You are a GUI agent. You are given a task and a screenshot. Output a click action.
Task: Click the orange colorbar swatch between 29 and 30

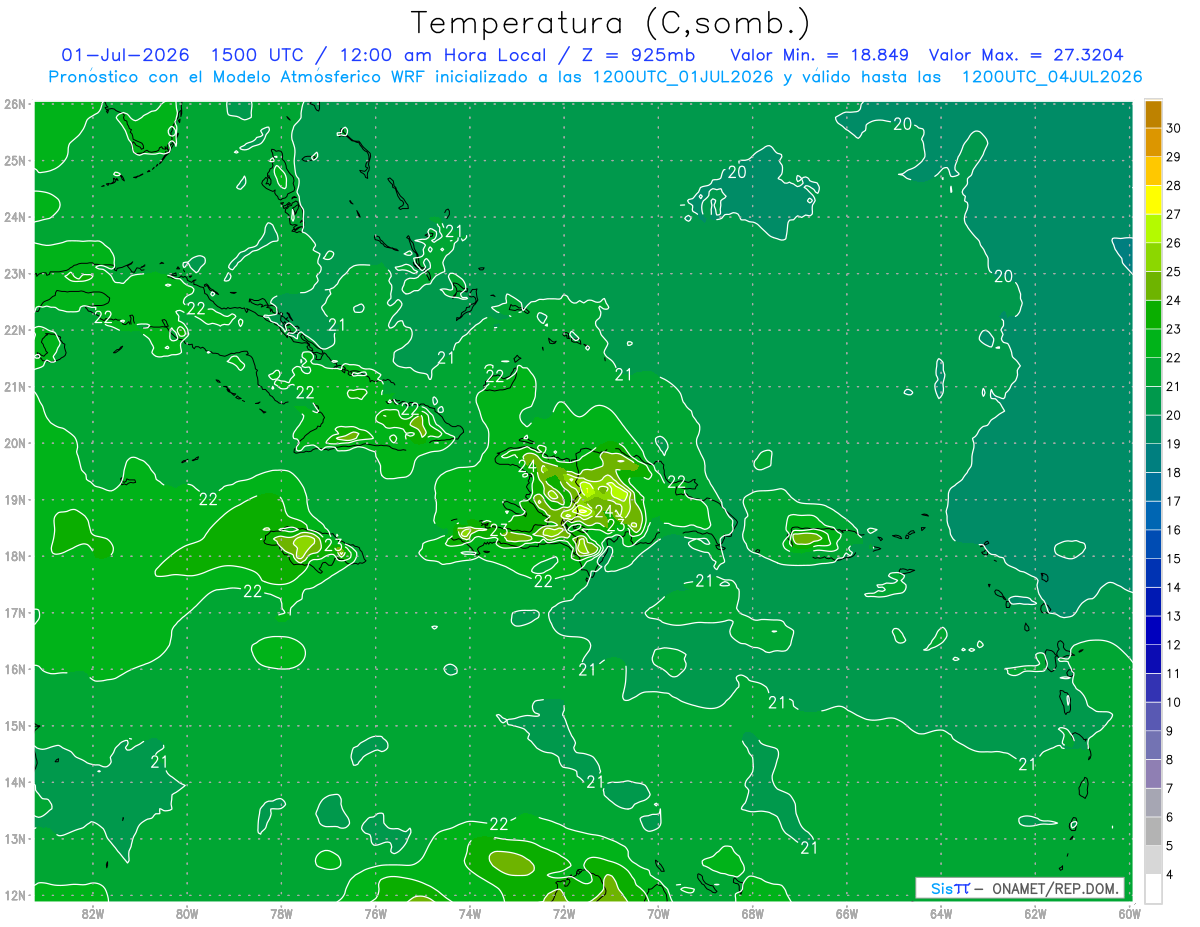(x=1153, y=142)
